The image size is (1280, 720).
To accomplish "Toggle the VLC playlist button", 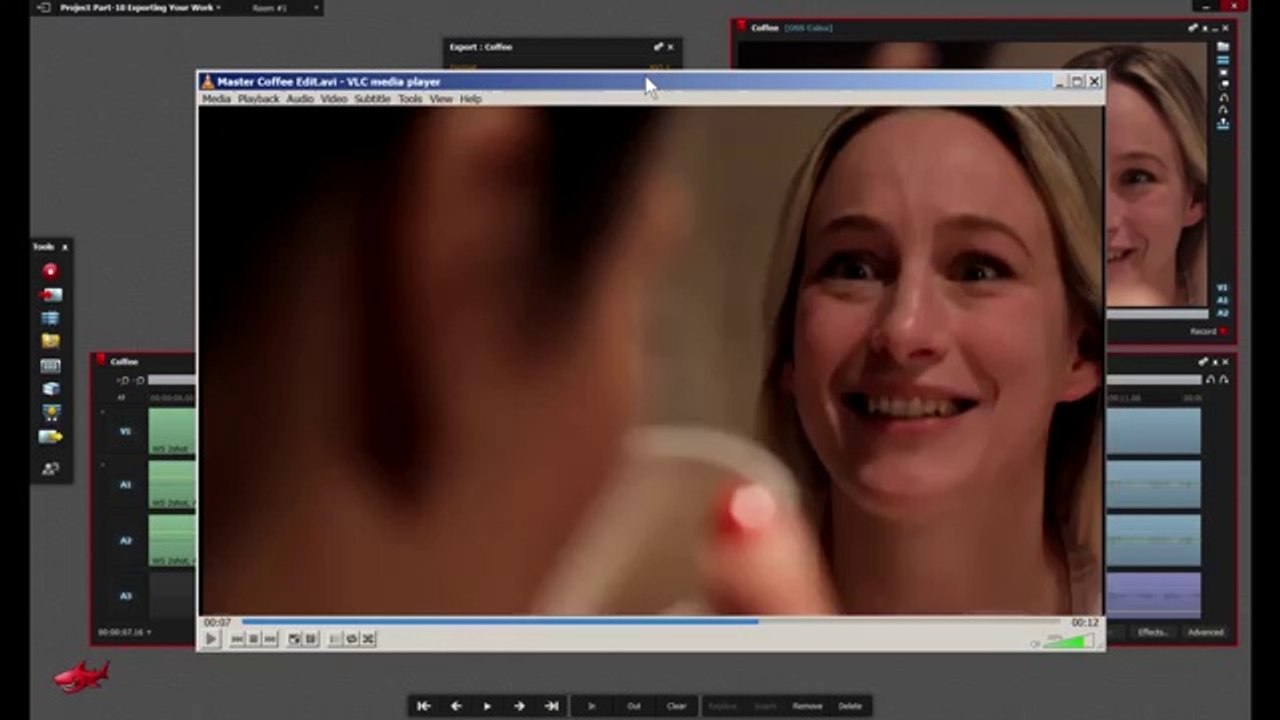I will (335, 639).
